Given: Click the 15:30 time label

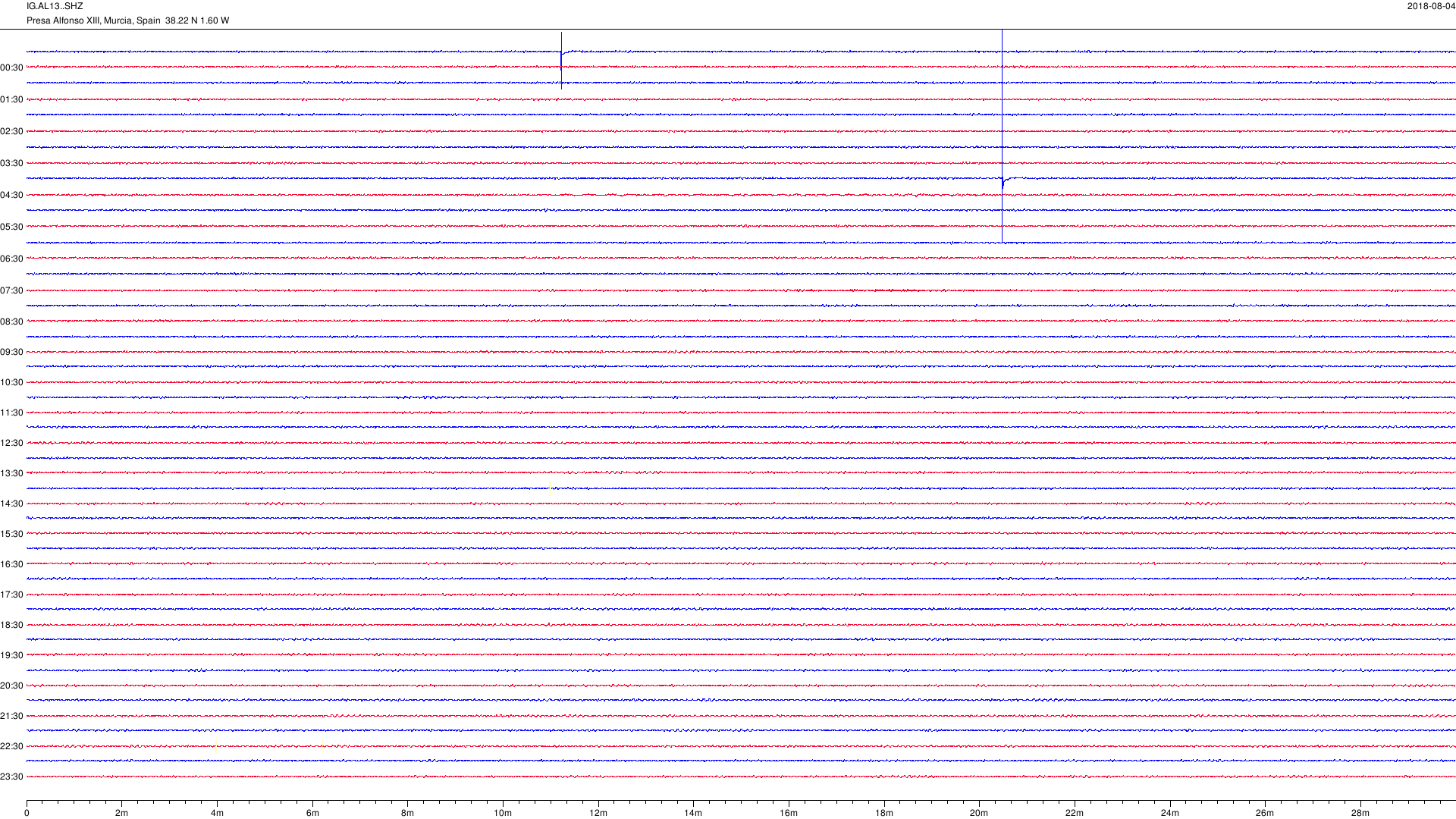Looking at the screenshot, I should click(x=11, y=534).
